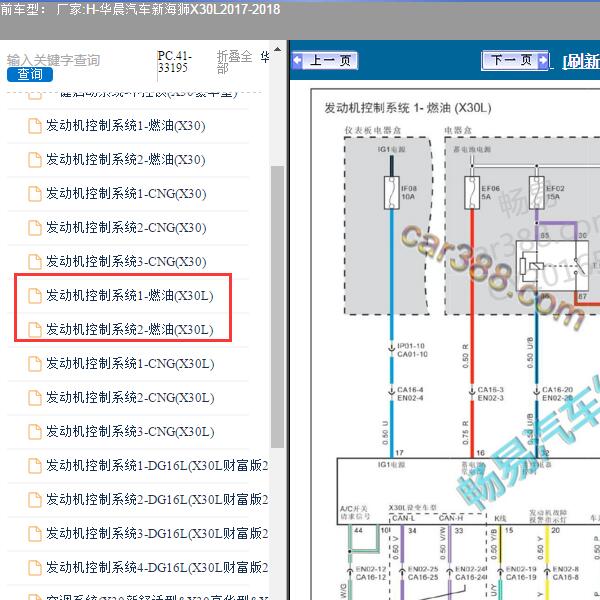The height and width of the screenshot is (600, 600).
Task: Click file icon beside 发动机控制系统3-DG16L
Action: pyautogui.click(x=35, y=534)
